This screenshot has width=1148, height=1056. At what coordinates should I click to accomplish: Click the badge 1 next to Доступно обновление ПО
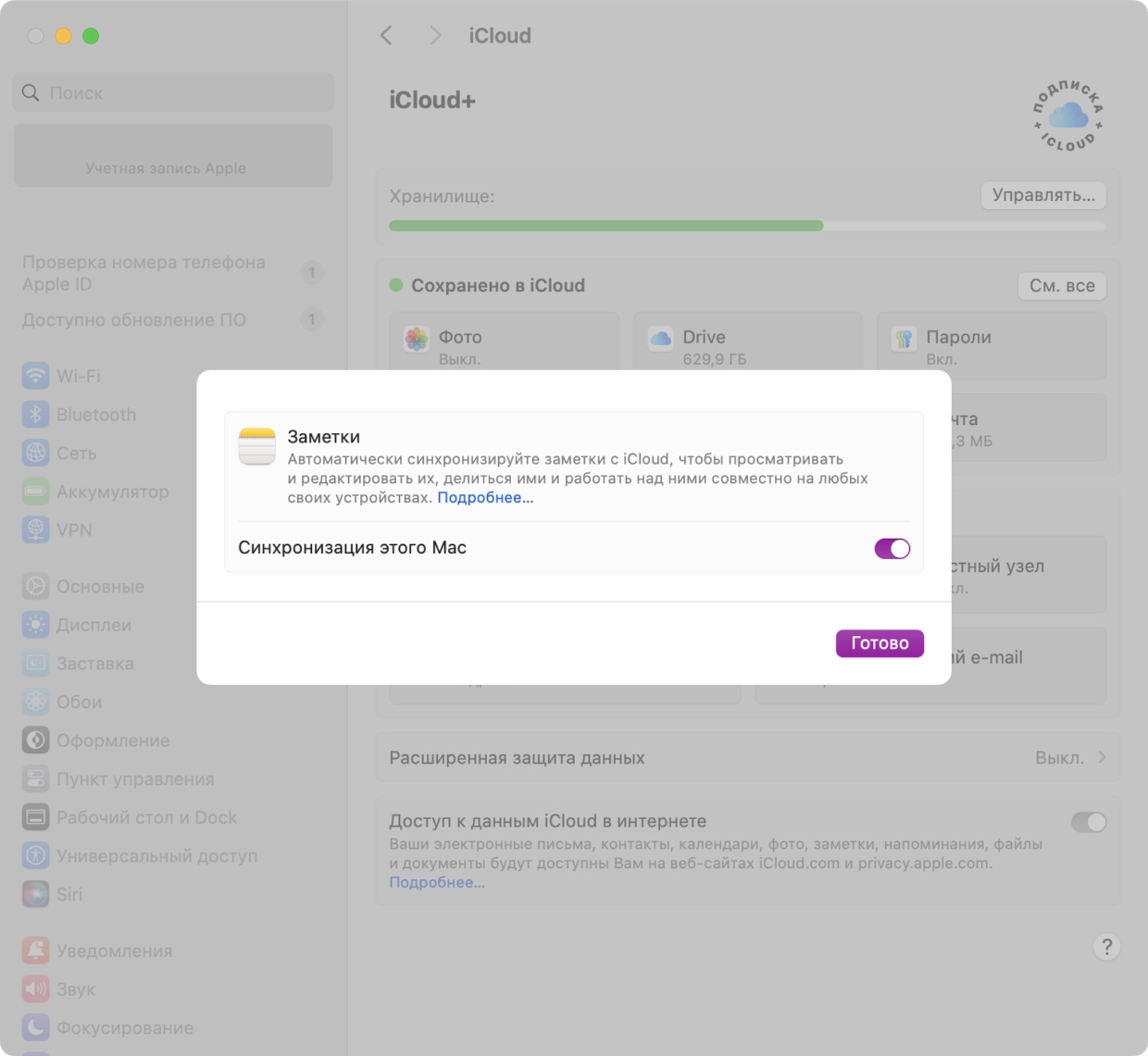coord(312,319)
